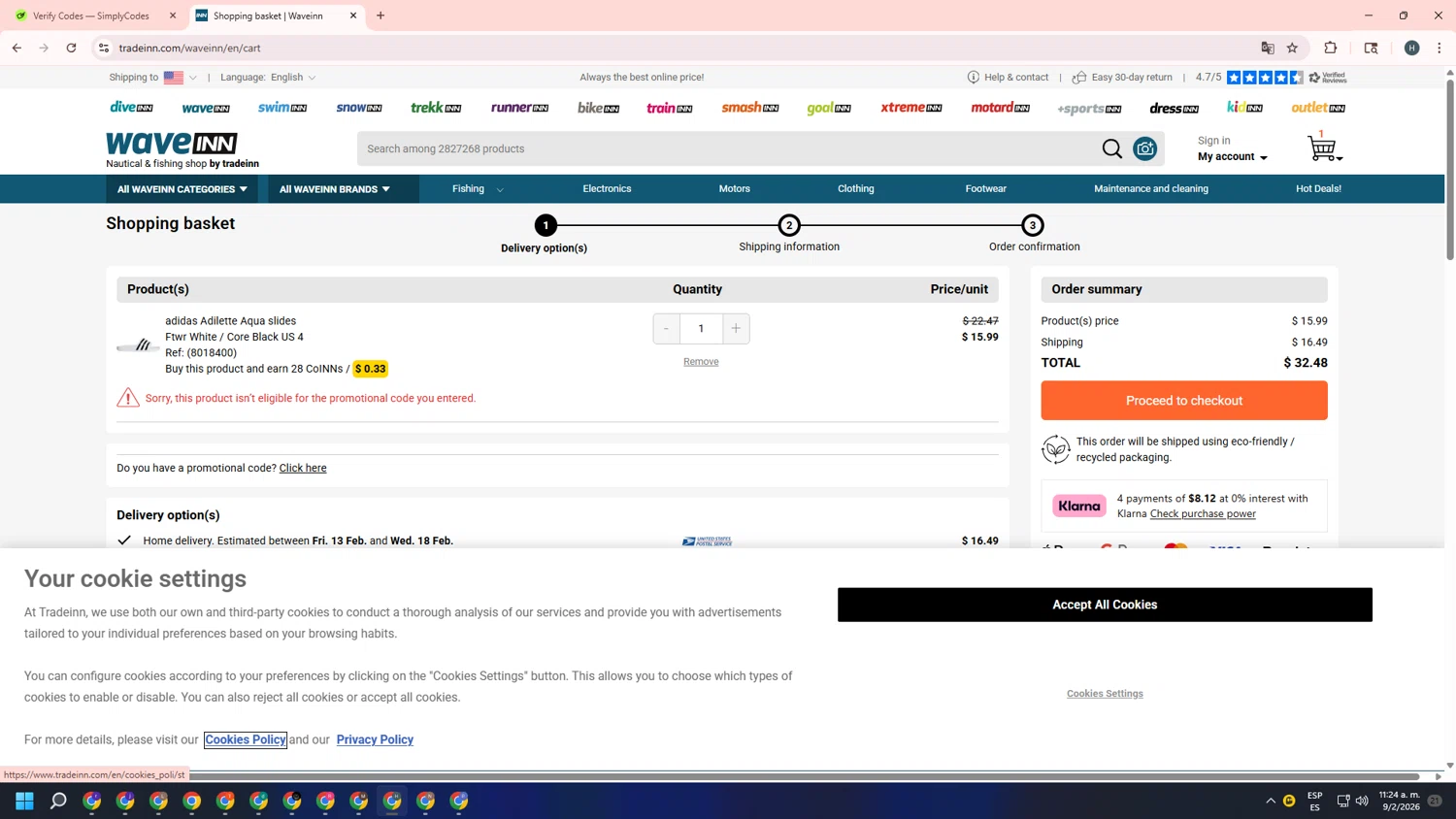Bookmark this page with the star icon
1456x819 pixels.
pyautogui.click(x=1292, y=48)
